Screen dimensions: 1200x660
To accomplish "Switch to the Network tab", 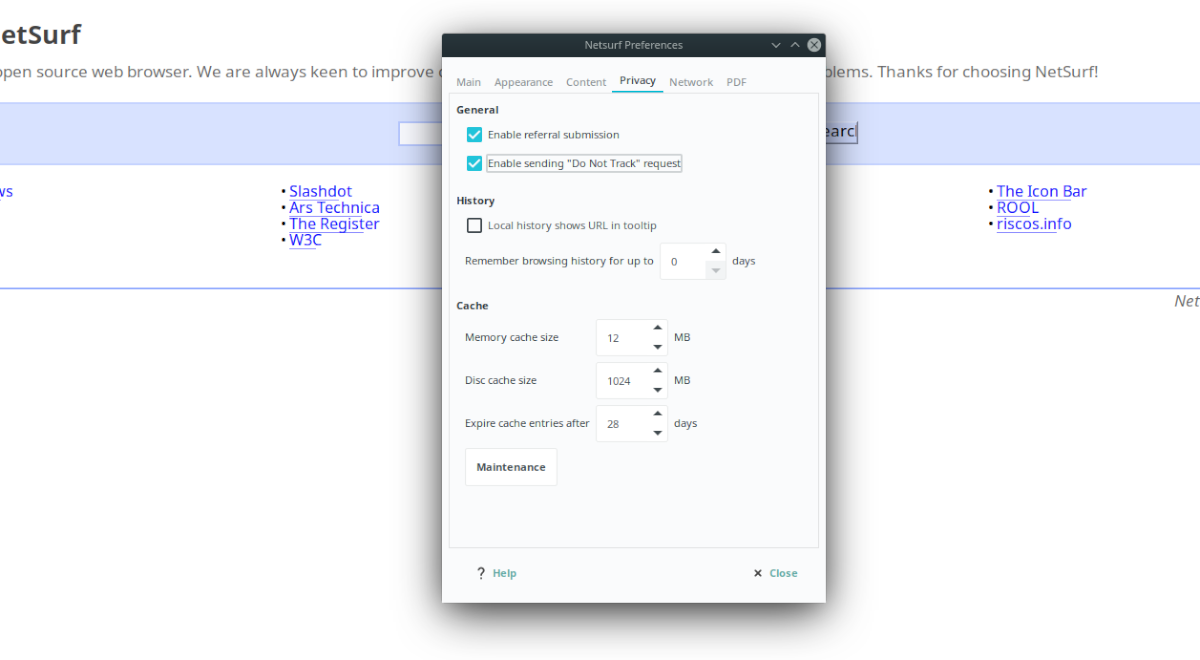I will pos(691,82).
